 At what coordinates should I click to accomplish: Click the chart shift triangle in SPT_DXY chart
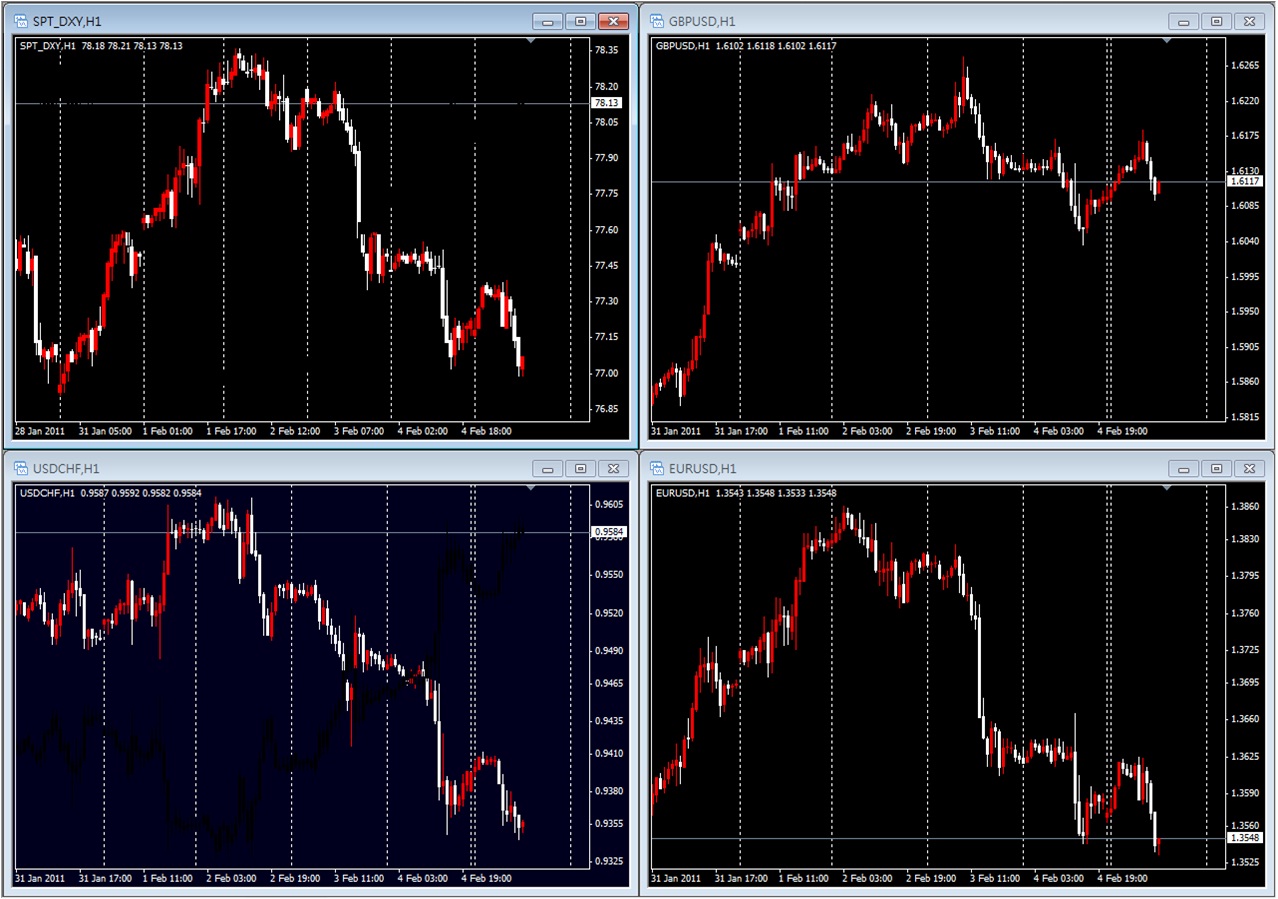pos(531,41)
